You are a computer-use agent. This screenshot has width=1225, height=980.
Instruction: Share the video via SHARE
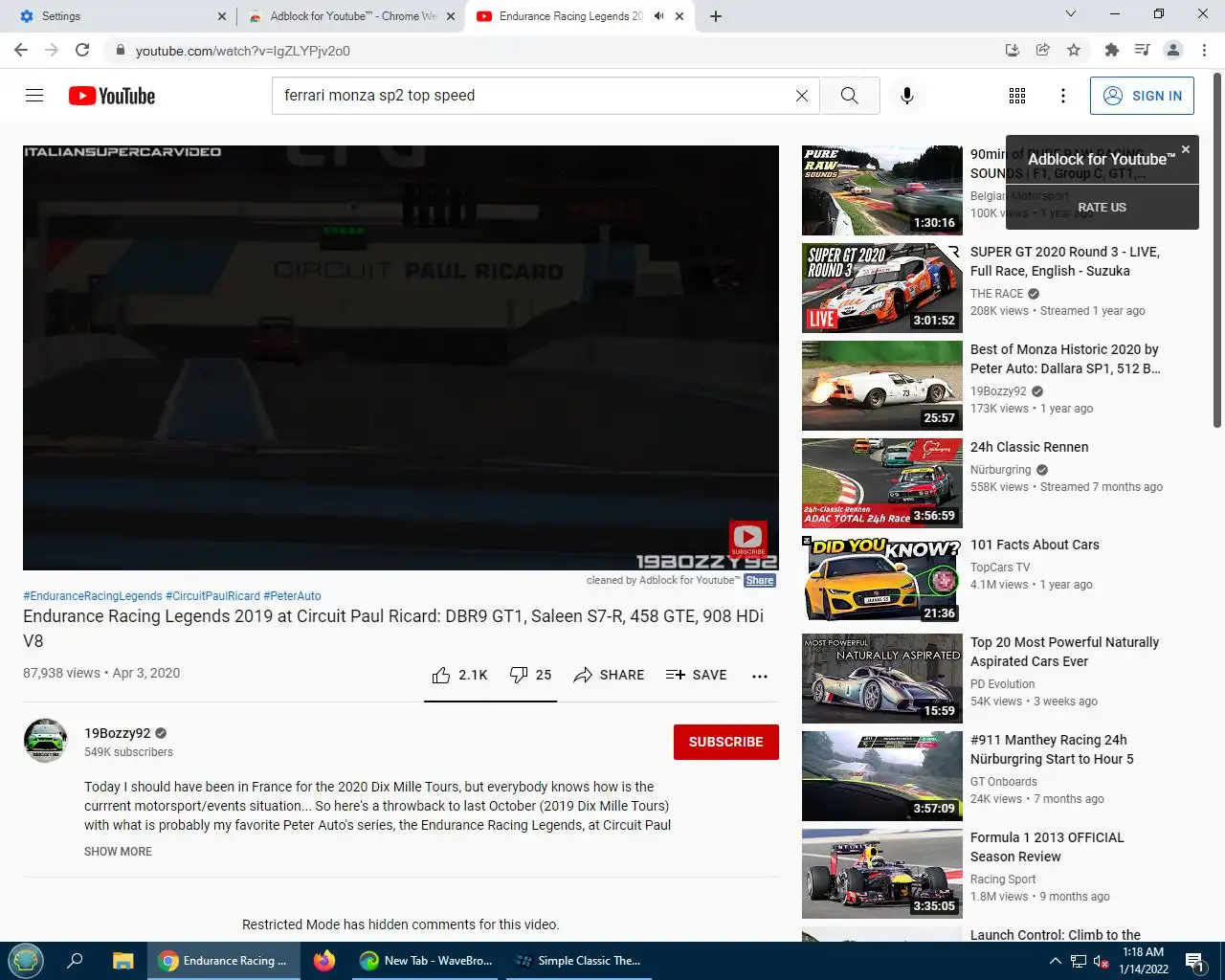[x=609, y=675]
